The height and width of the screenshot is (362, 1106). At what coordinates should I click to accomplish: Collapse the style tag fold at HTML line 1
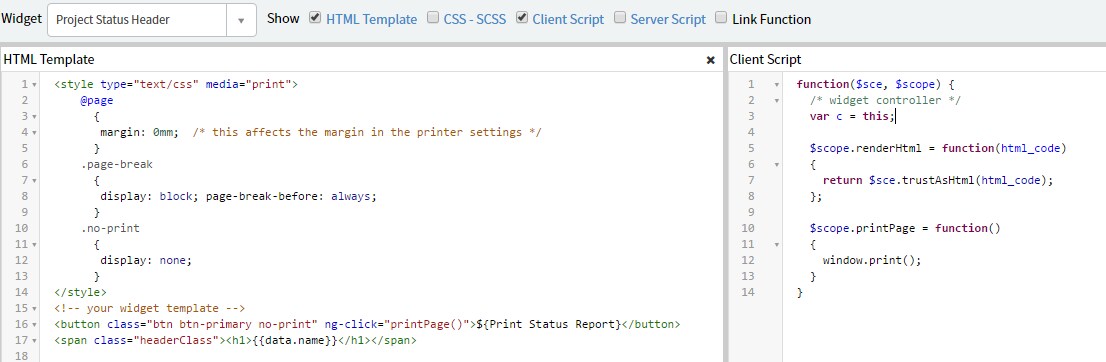click(35, 85)
